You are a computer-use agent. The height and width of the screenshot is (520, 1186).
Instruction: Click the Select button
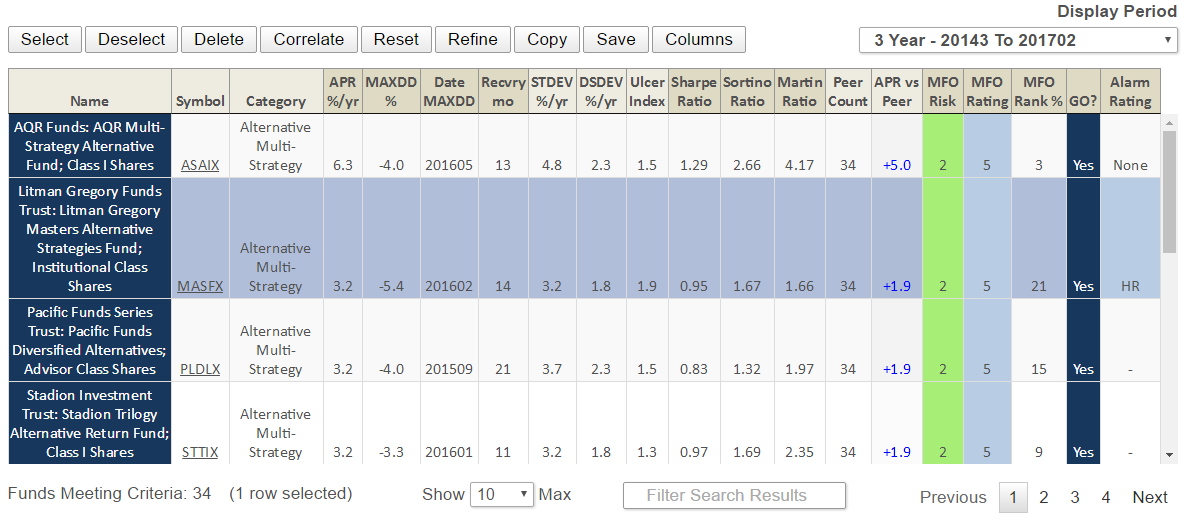(x=45, y=39)
